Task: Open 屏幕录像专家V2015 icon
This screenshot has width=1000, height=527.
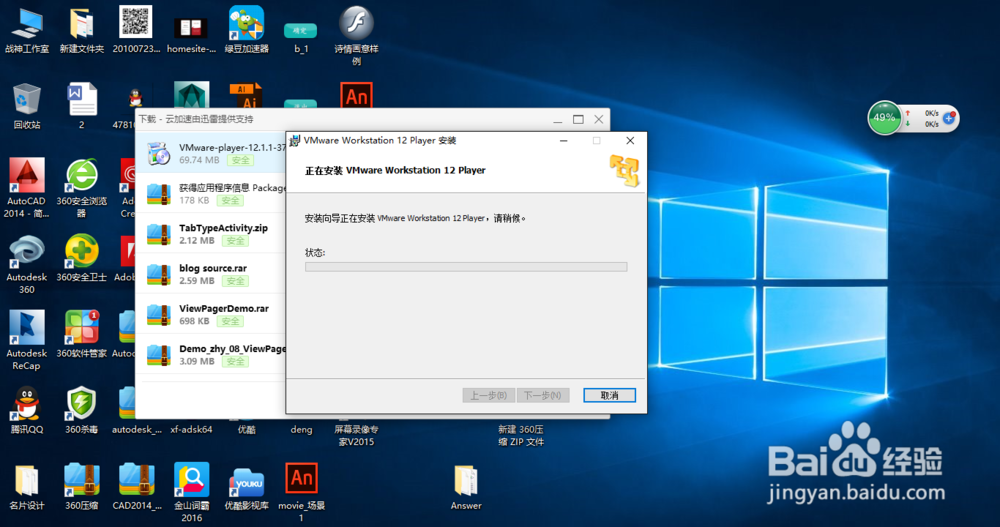Action: coord(356,435)
